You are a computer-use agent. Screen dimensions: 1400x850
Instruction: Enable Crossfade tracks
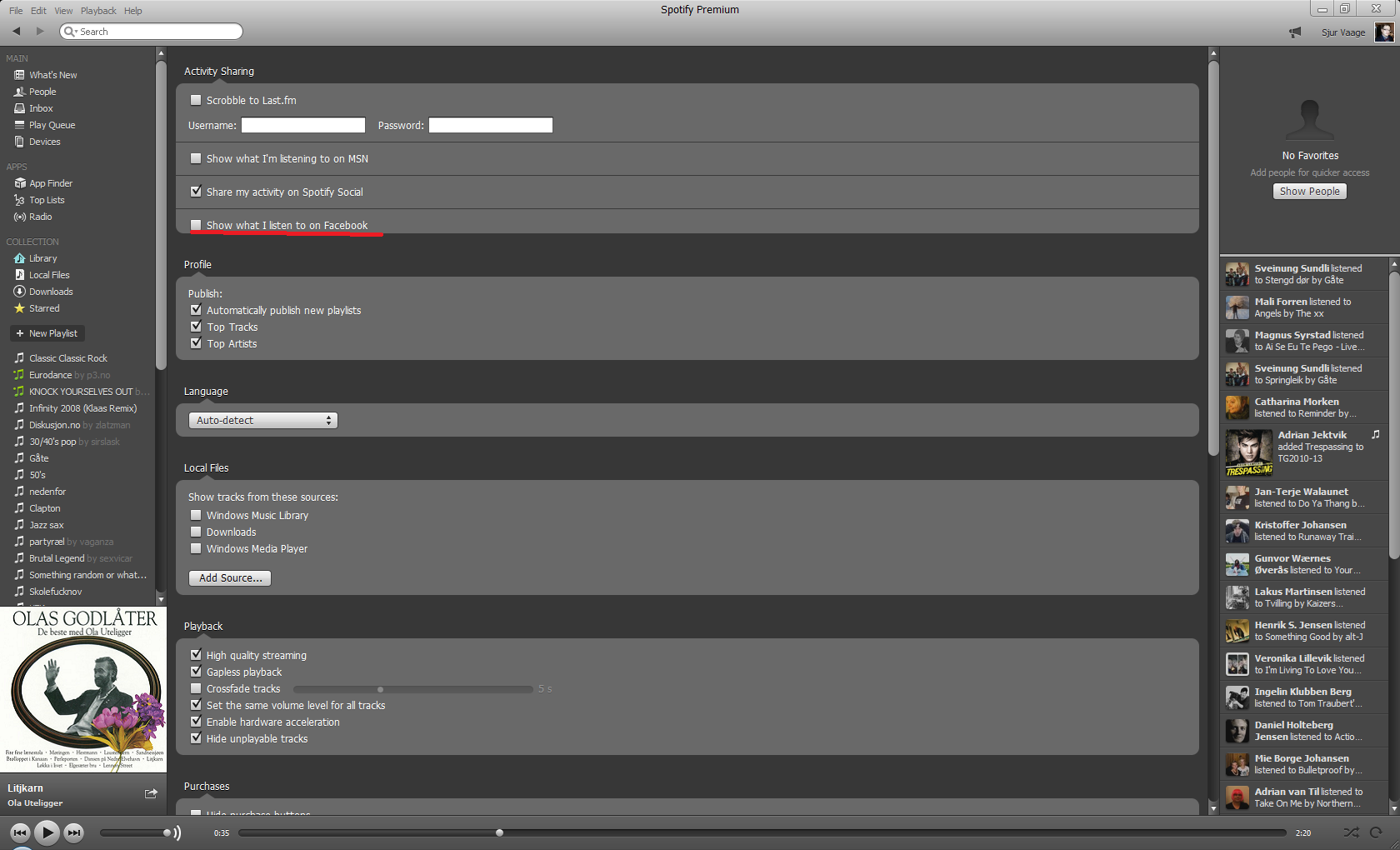(x=196, y=688)
